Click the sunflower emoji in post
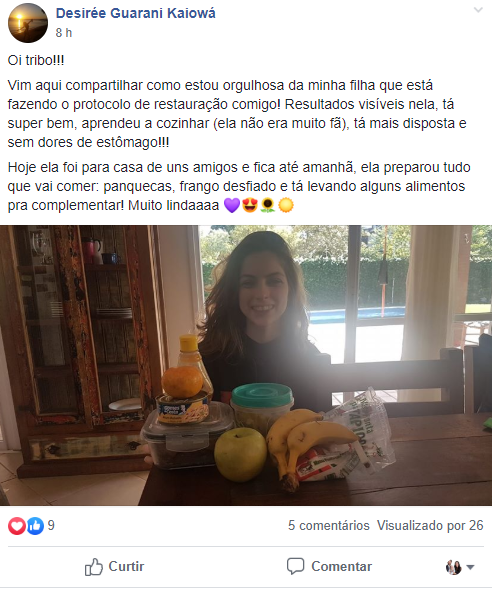Screen dimensions: 492x590 tap(267, 205)
